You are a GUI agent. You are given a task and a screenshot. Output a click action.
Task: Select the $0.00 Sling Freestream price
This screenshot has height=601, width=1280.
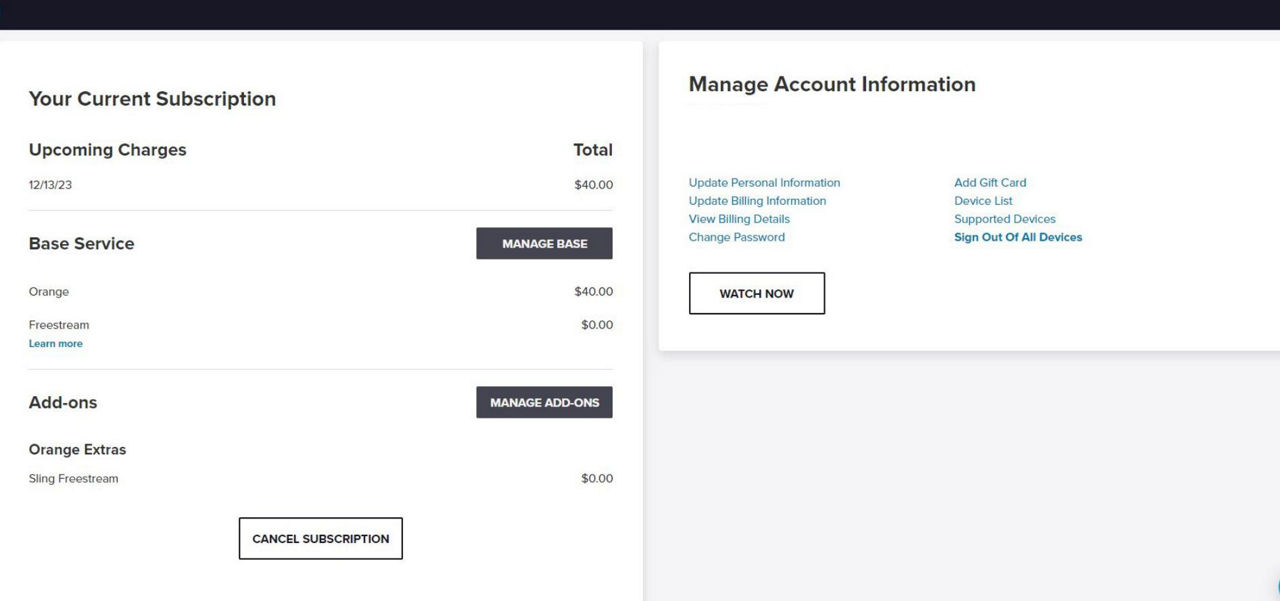pos(597,479)
